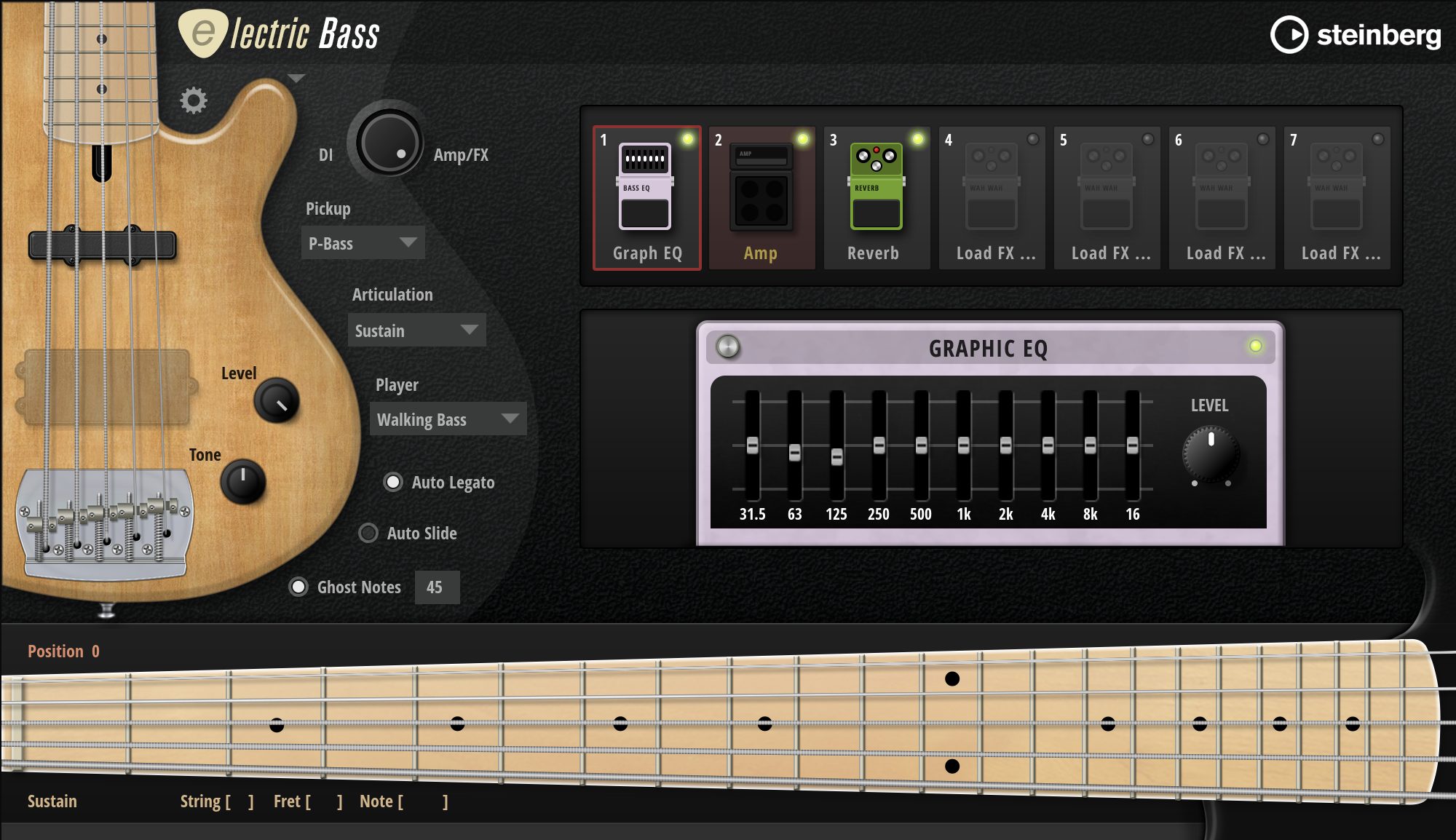Click the String readout field

pos(217,801)
